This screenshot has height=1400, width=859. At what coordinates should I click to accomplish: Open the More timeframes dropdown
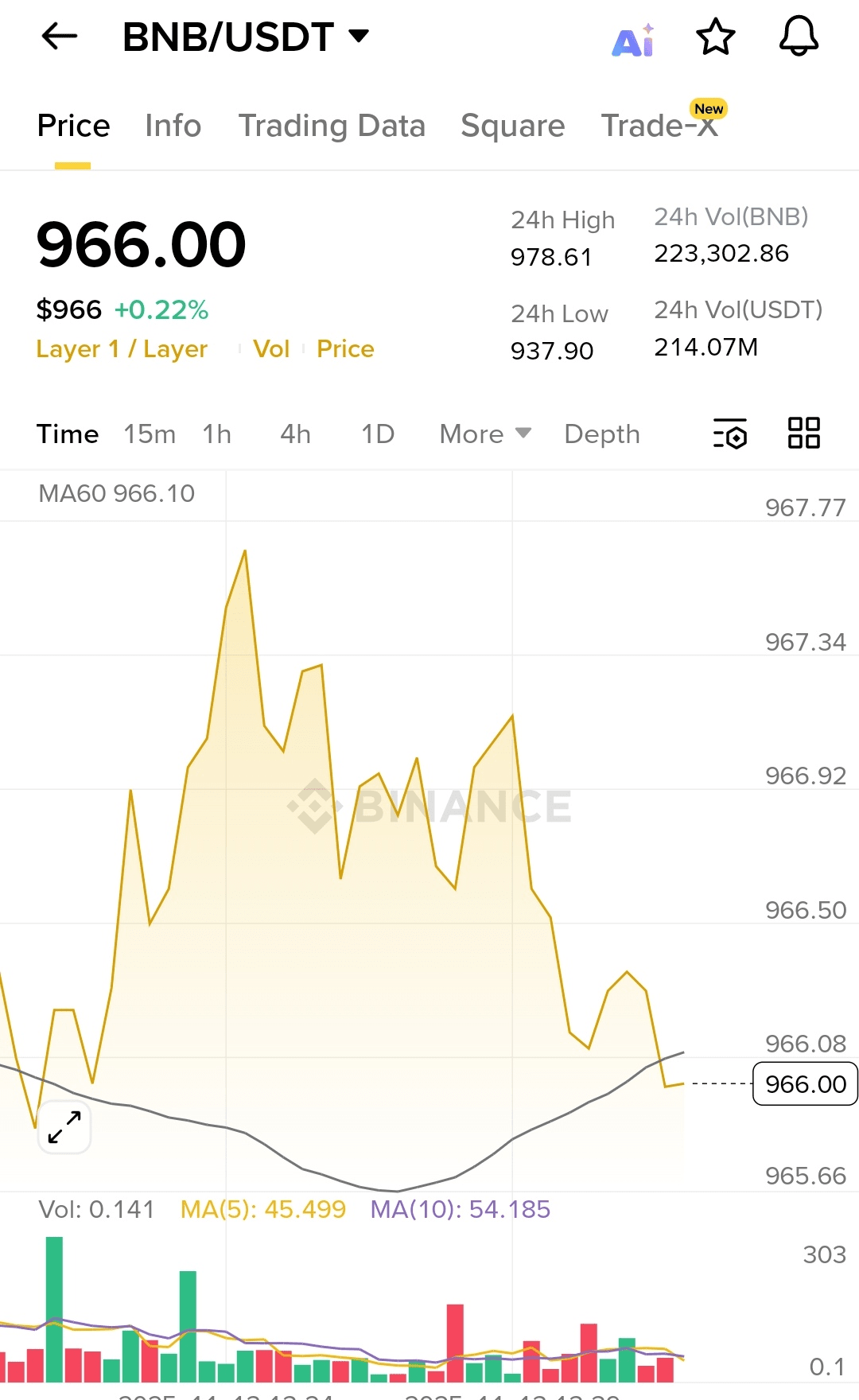pos(484,434)
